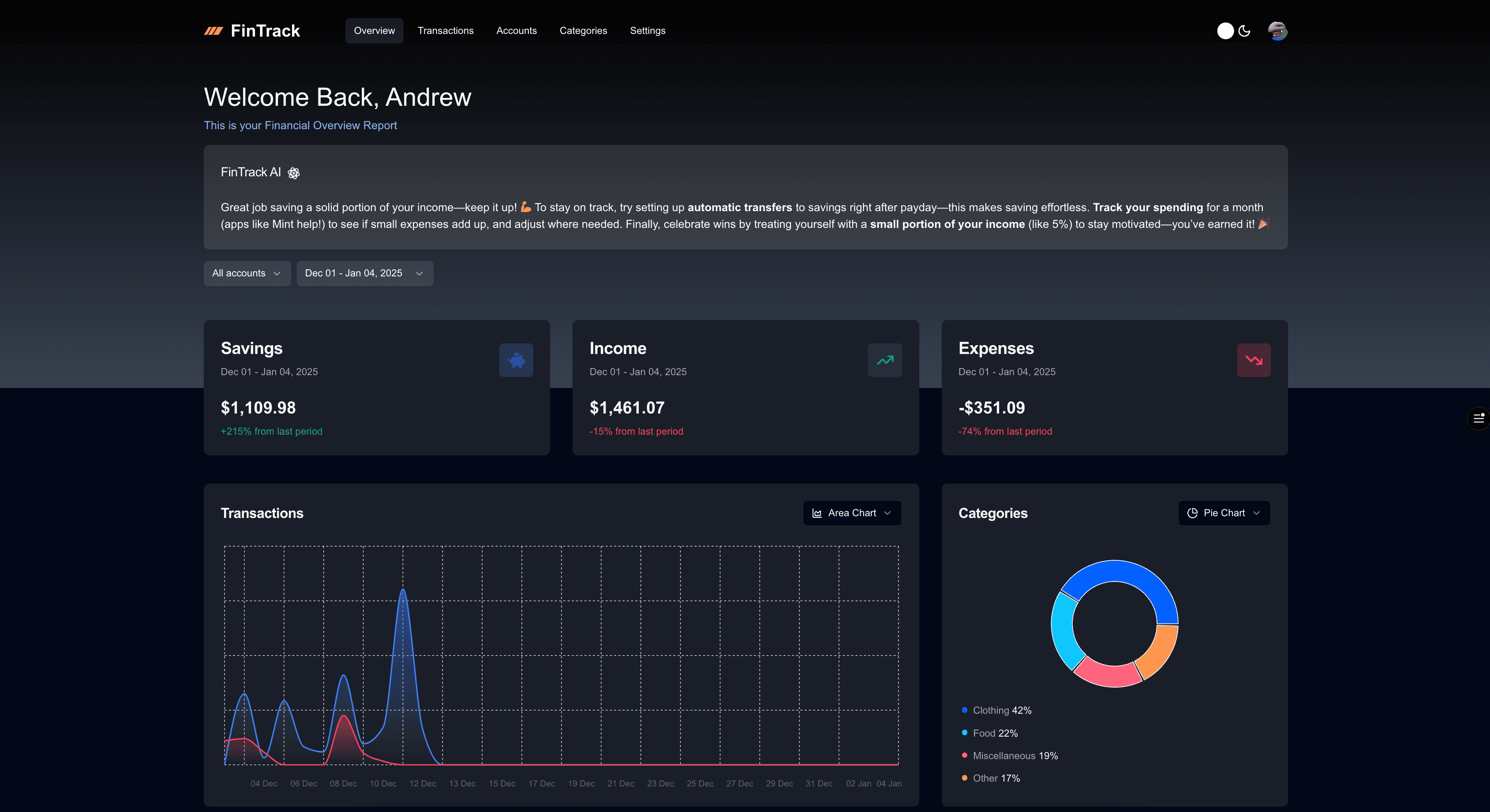
Task: Open the All accounts dropdown
Action: point(247,273)
